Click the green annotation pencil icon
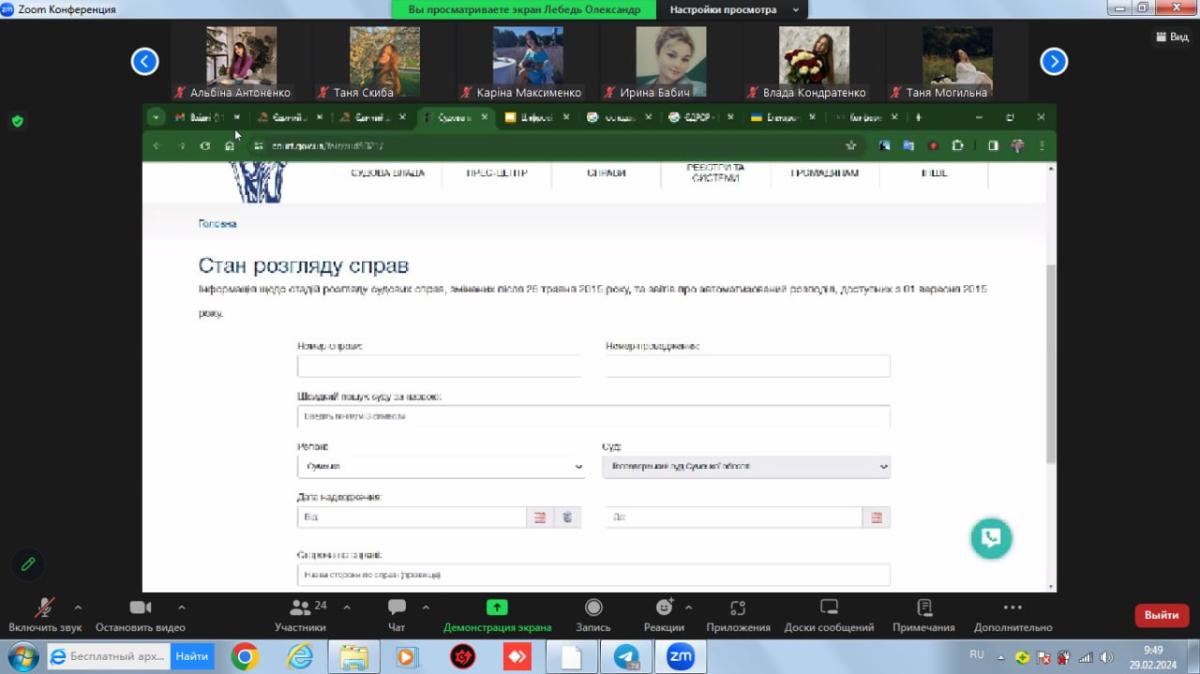 point(28,564)
